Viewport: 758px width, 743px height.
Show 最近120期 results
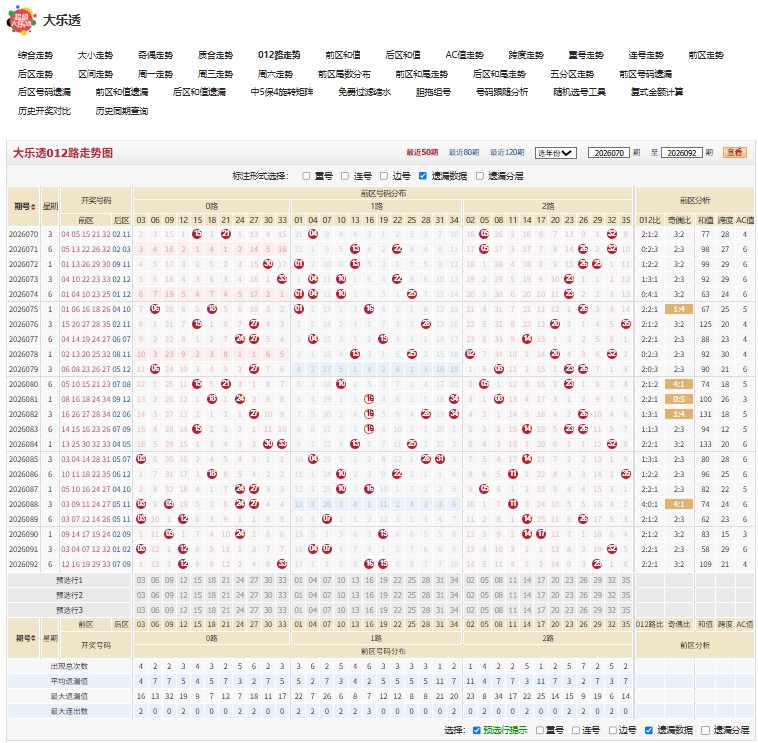507,153
